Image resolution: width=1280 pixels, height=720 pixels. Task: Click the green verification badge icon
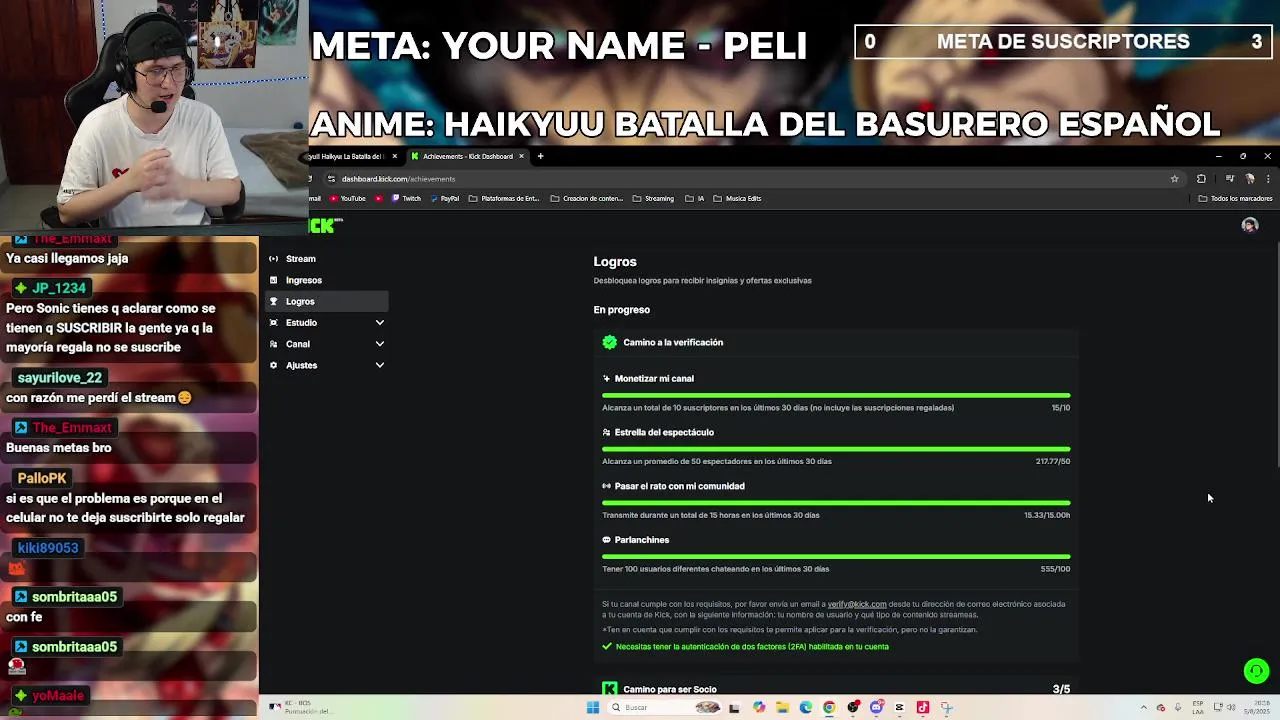[x=610, y=342]
